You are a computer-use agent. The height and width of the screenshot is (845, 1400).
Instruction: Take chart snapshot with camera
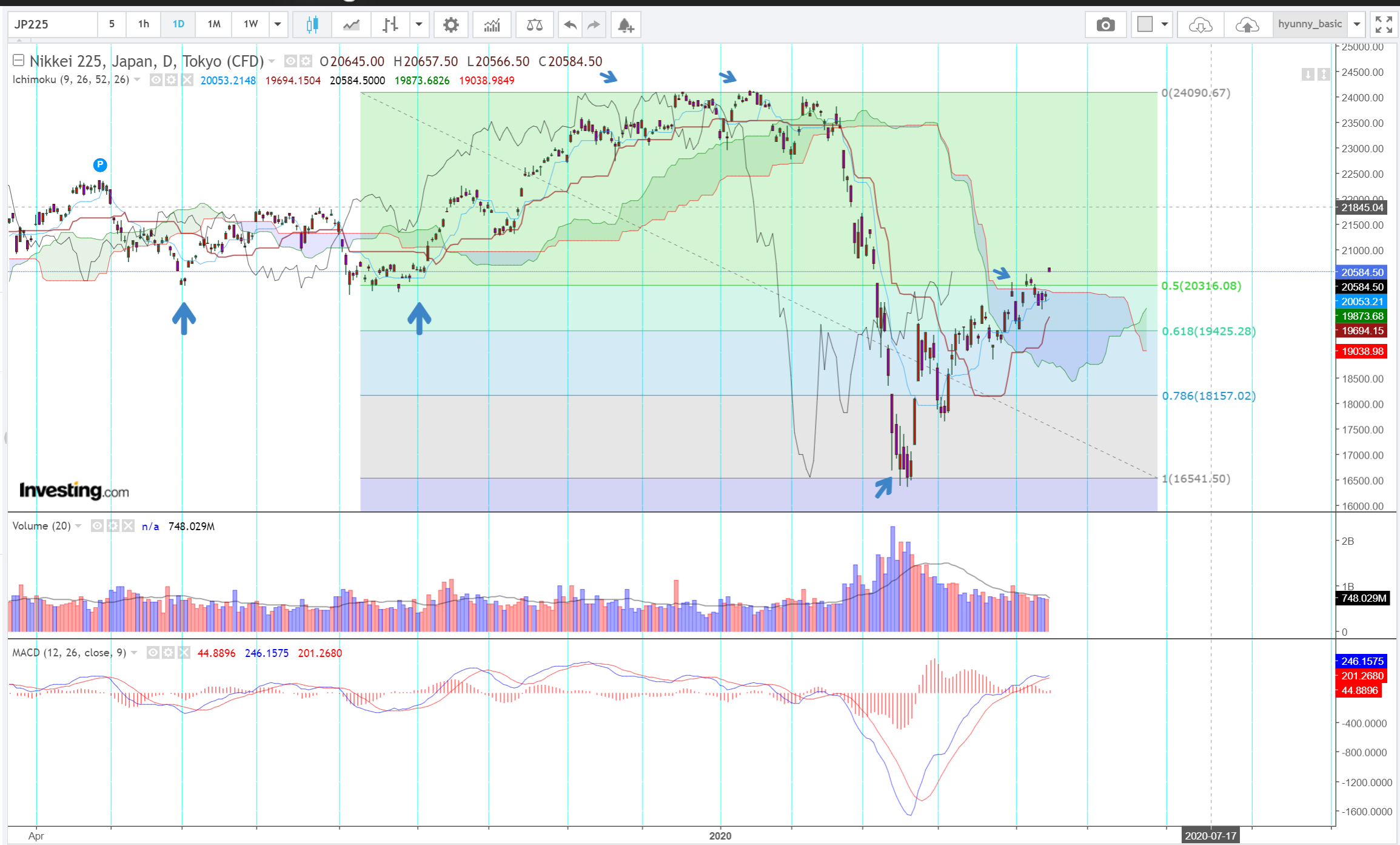(x=1105, y=25)
